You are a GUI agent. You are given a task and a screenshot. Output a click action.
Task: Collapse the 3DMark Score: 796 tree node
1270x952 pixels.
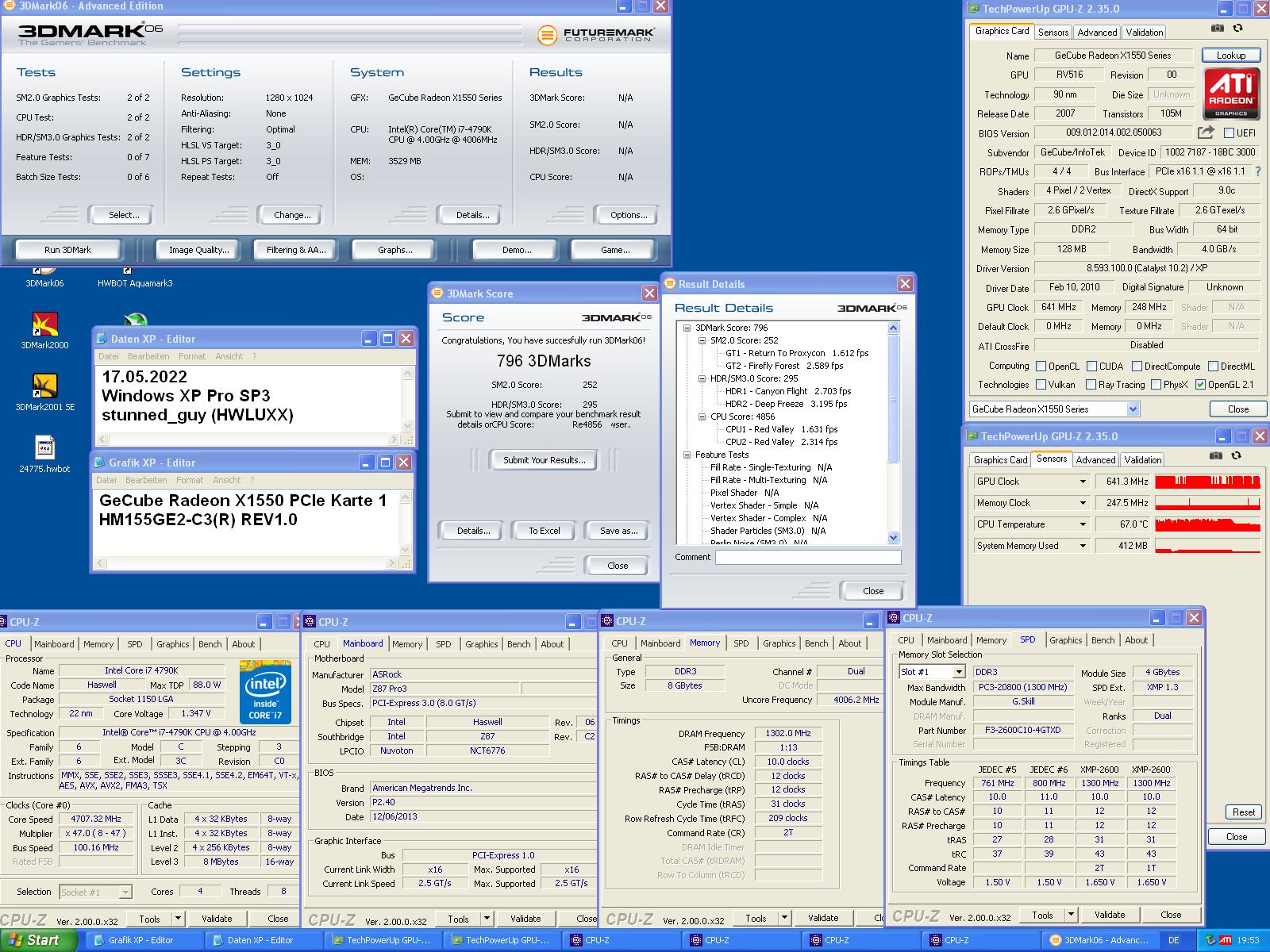coord(687,328)
